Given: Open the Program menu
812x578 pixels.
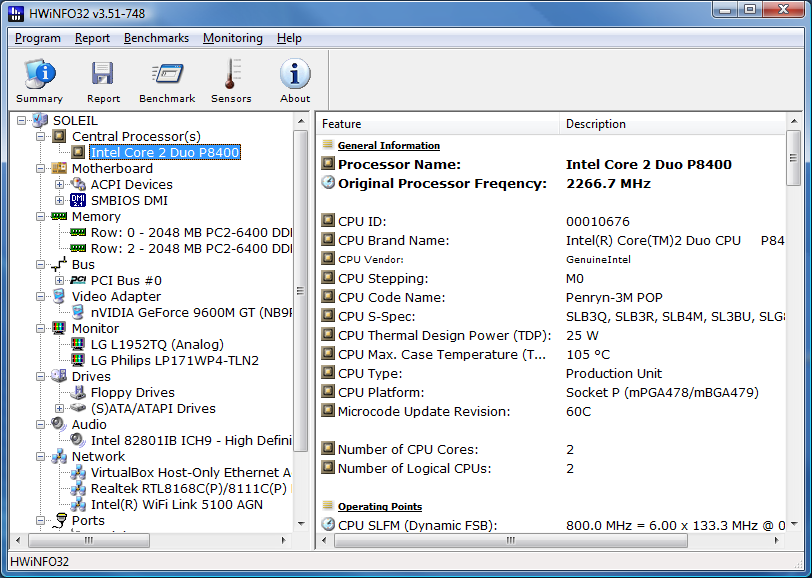Looking at the screenshot, I should 38,38.
